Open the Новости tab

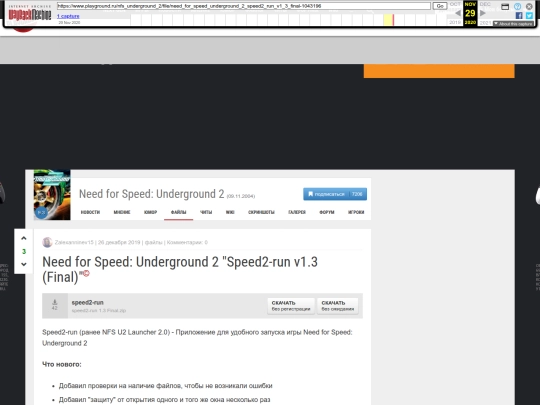pos(90,212)
